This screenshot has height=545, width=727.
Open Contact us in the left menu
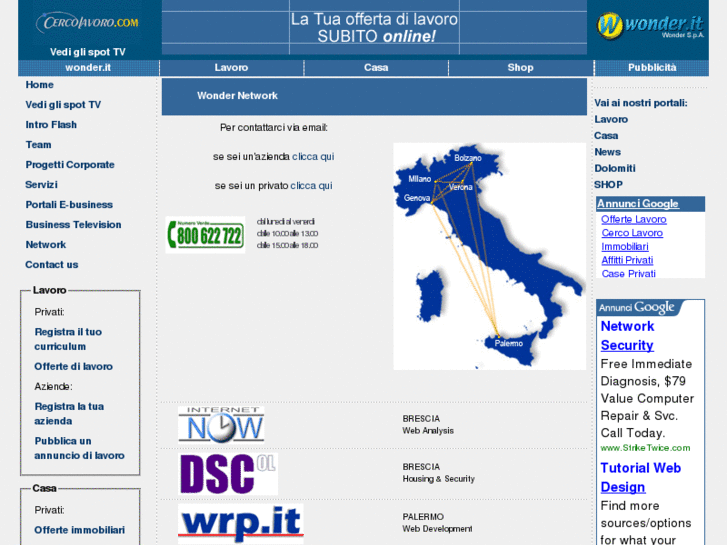[51, 264]
